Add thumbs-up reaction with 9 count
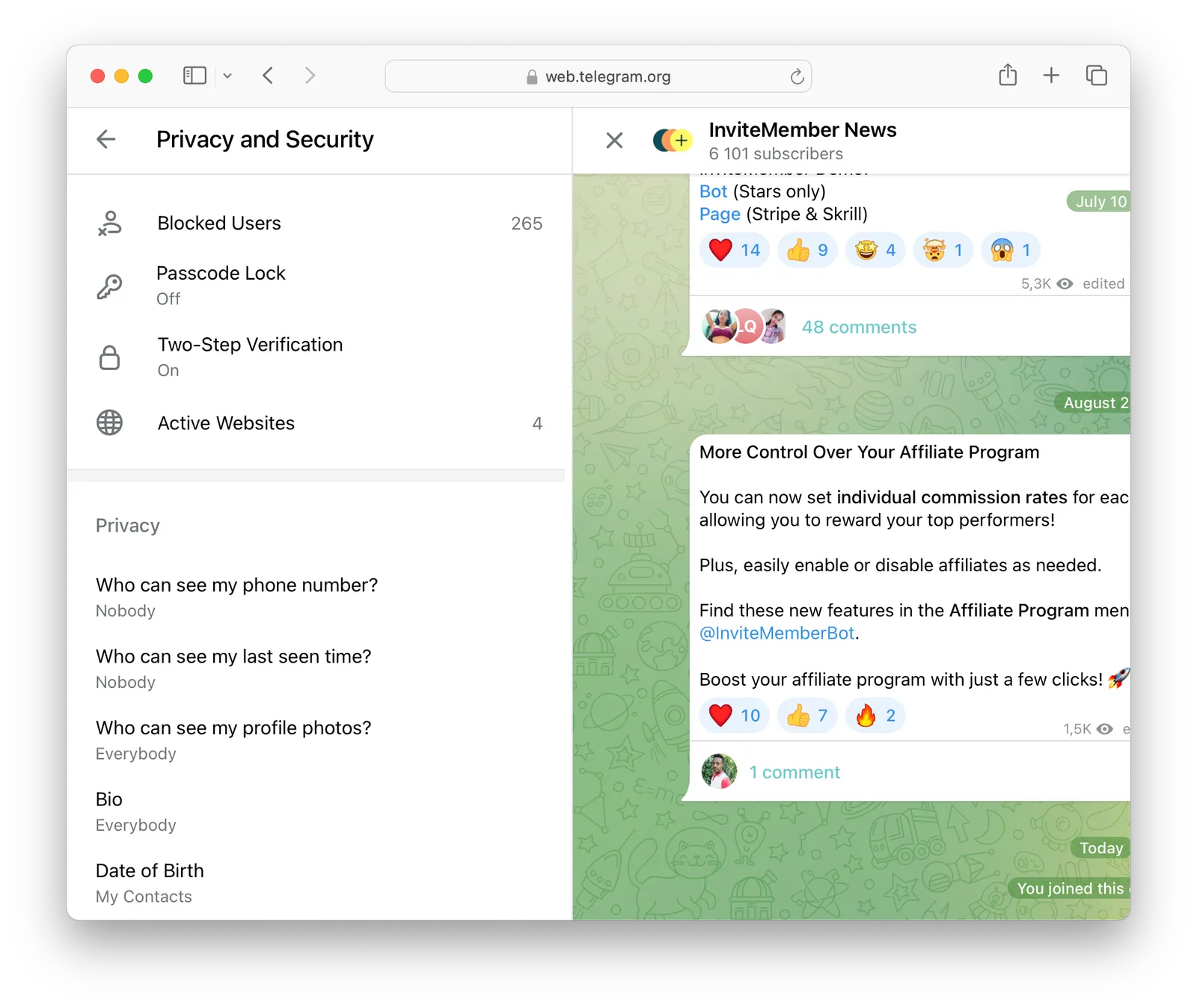The width and height of the screenshot is (1197, 1008). (x=808, y=250)
